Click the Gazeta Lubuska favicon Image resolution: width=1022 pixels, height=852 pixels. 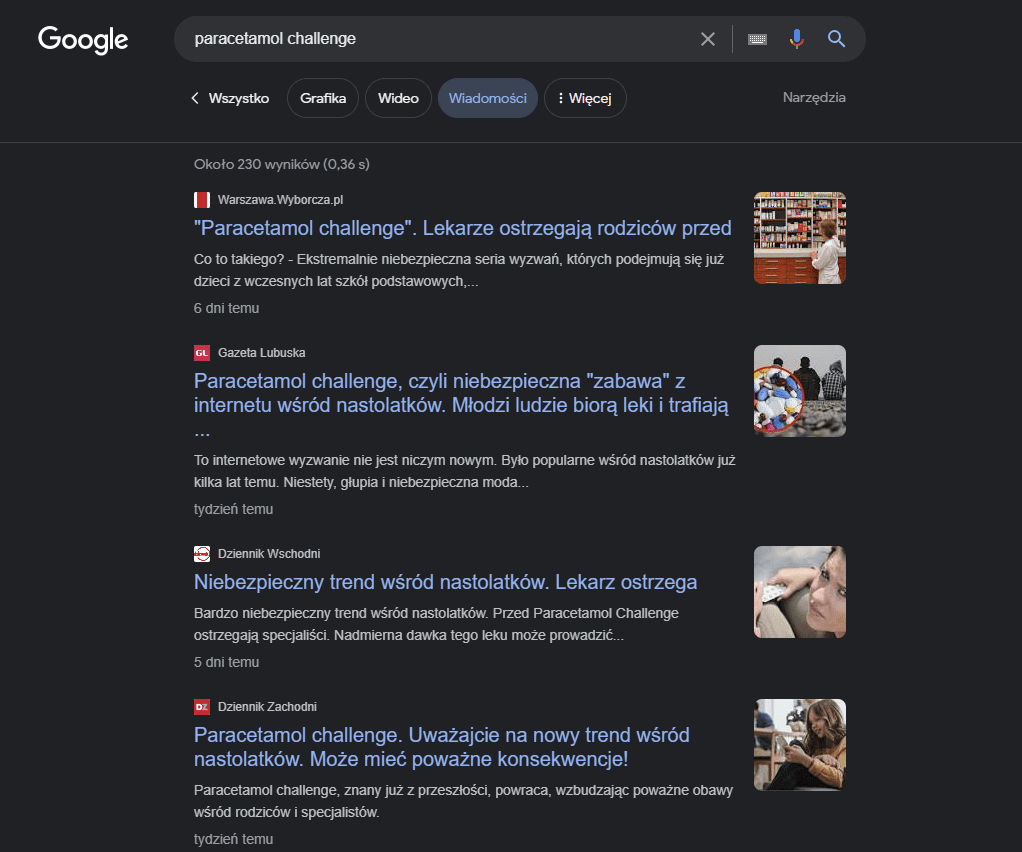[x=202, y=353]
